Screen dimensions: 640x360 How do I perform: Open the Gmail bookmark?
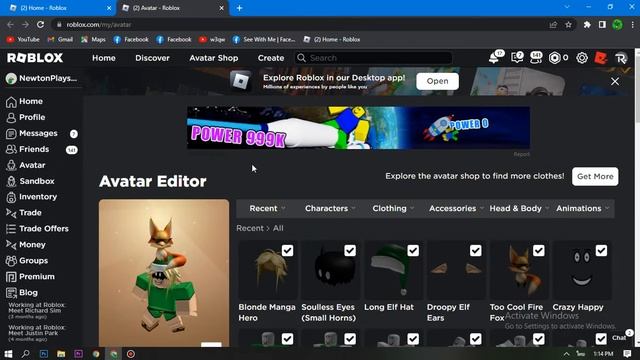(60, 40)
